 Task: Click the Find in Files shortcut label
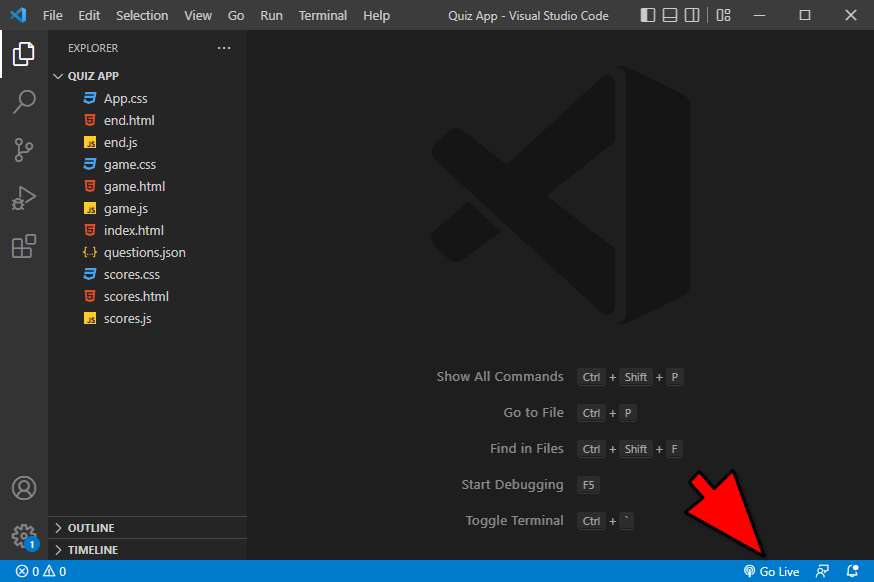click(x=527, y=449)
